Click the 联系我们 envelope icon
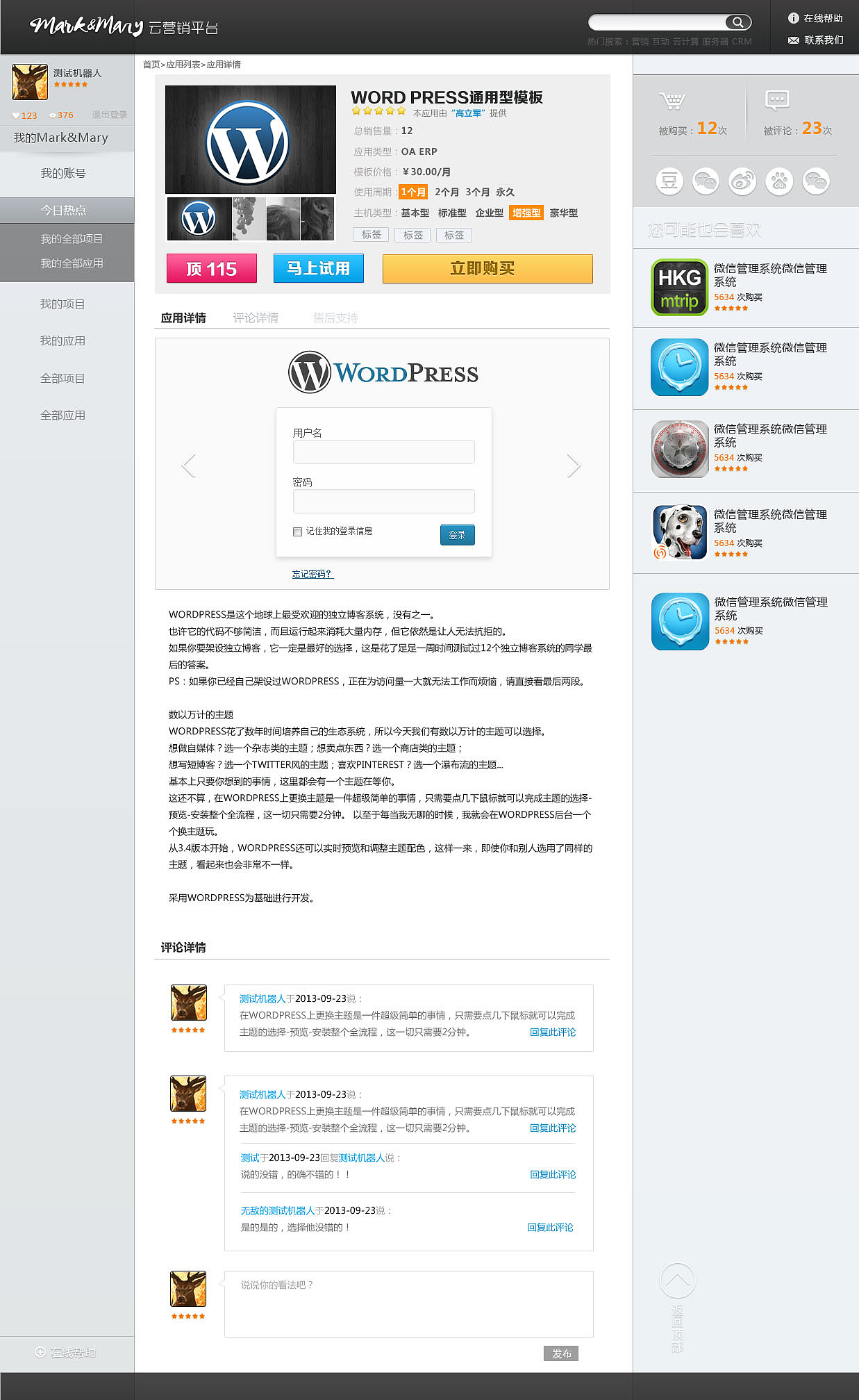Screen dimensions: 859x1400 794,40
